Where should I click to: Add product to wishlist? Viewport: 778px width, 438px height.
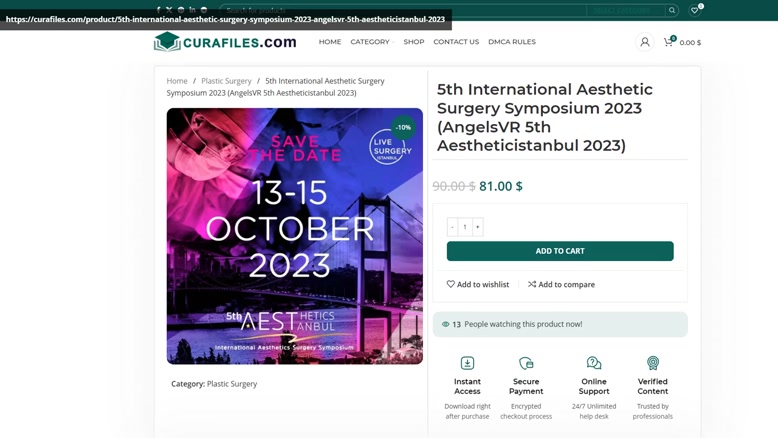click(478, 284)
